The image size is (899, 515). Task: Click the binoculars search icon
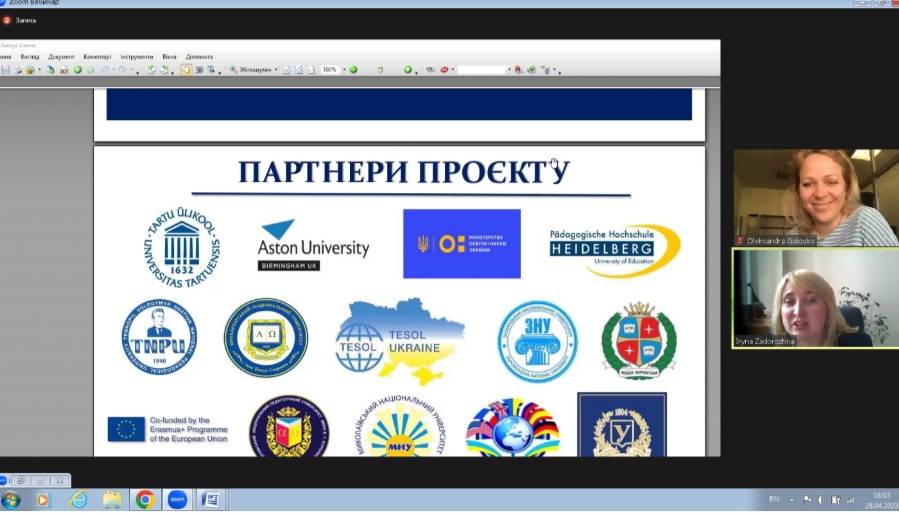pyautogui.click(x=431, y=70)
